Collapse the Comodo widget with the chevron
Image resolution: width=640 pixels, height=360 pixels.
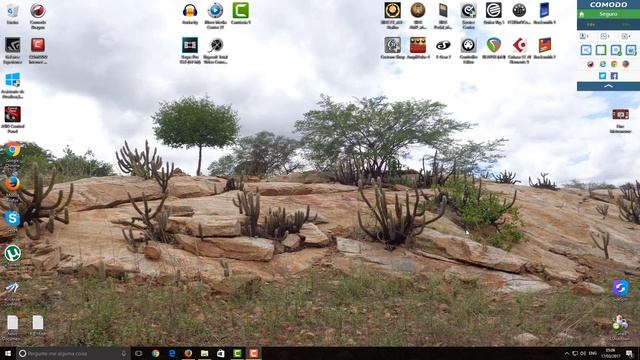[x=608, y=86]
